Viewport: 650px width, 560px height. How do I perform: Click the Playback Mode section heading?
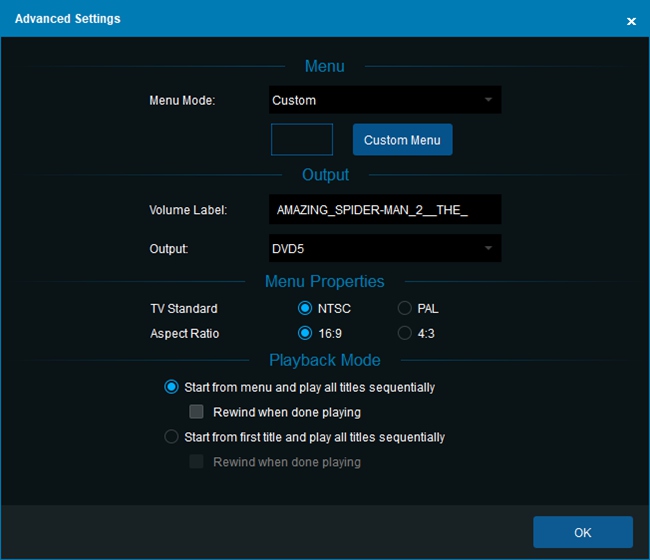[325, 360]
